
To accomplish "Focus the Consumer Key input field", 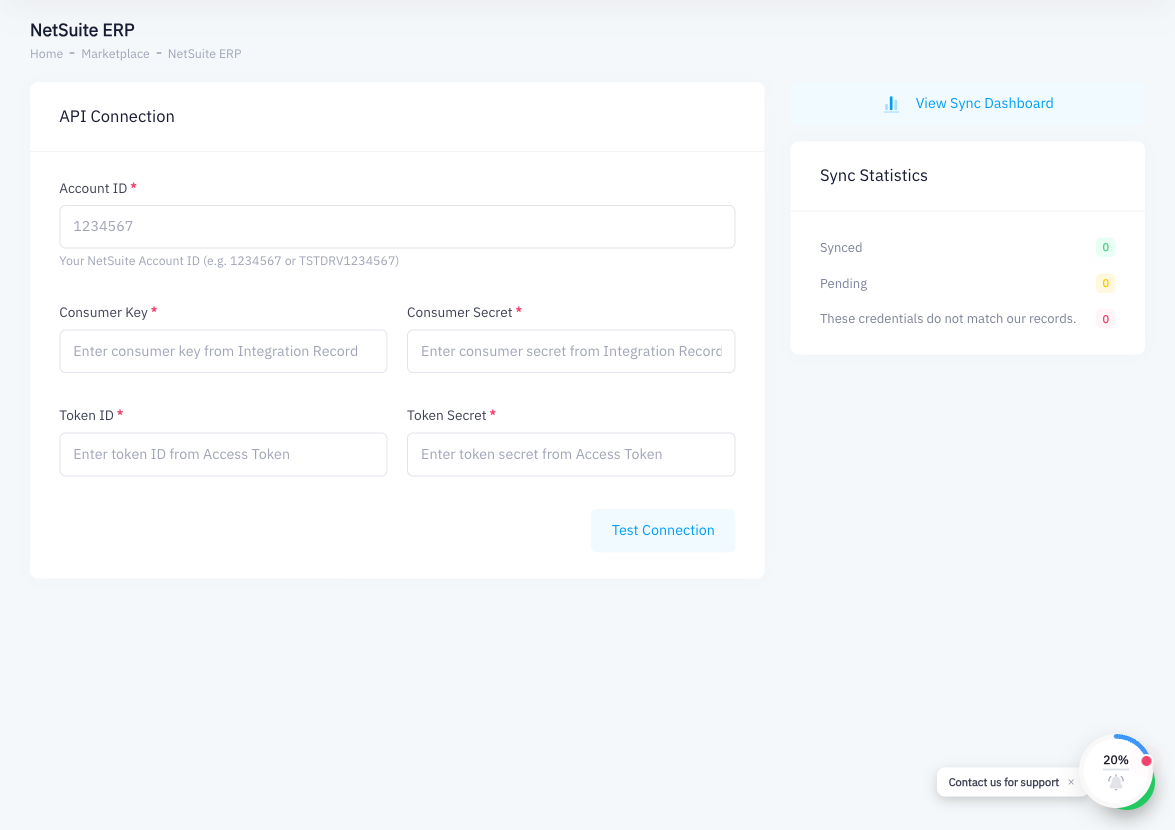I will 223,351.
